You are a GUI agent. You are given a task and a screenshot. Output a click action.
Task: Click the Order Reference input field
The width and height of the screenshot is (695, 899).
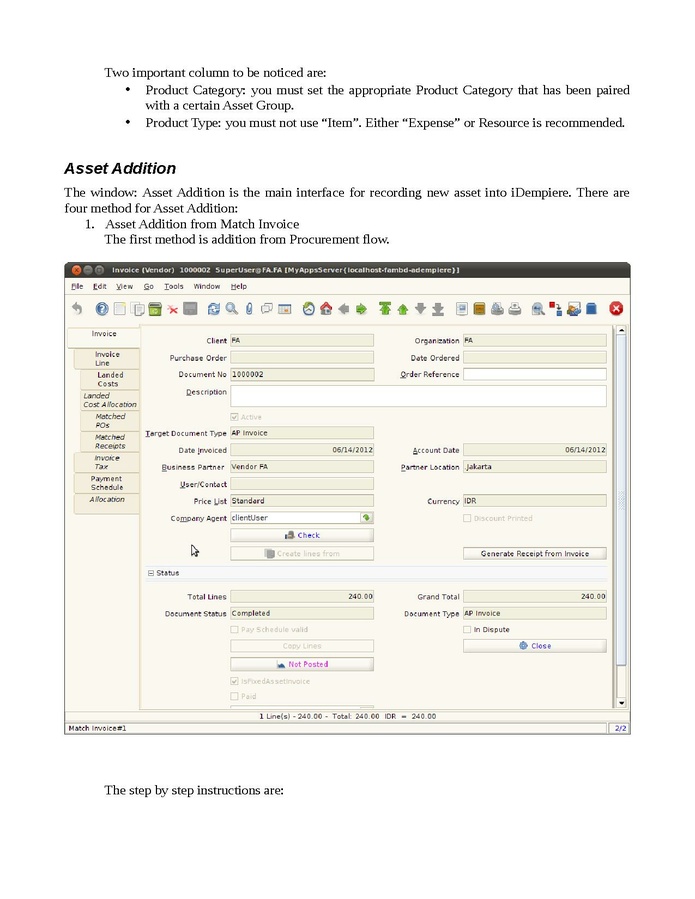[x=534, y=374]
